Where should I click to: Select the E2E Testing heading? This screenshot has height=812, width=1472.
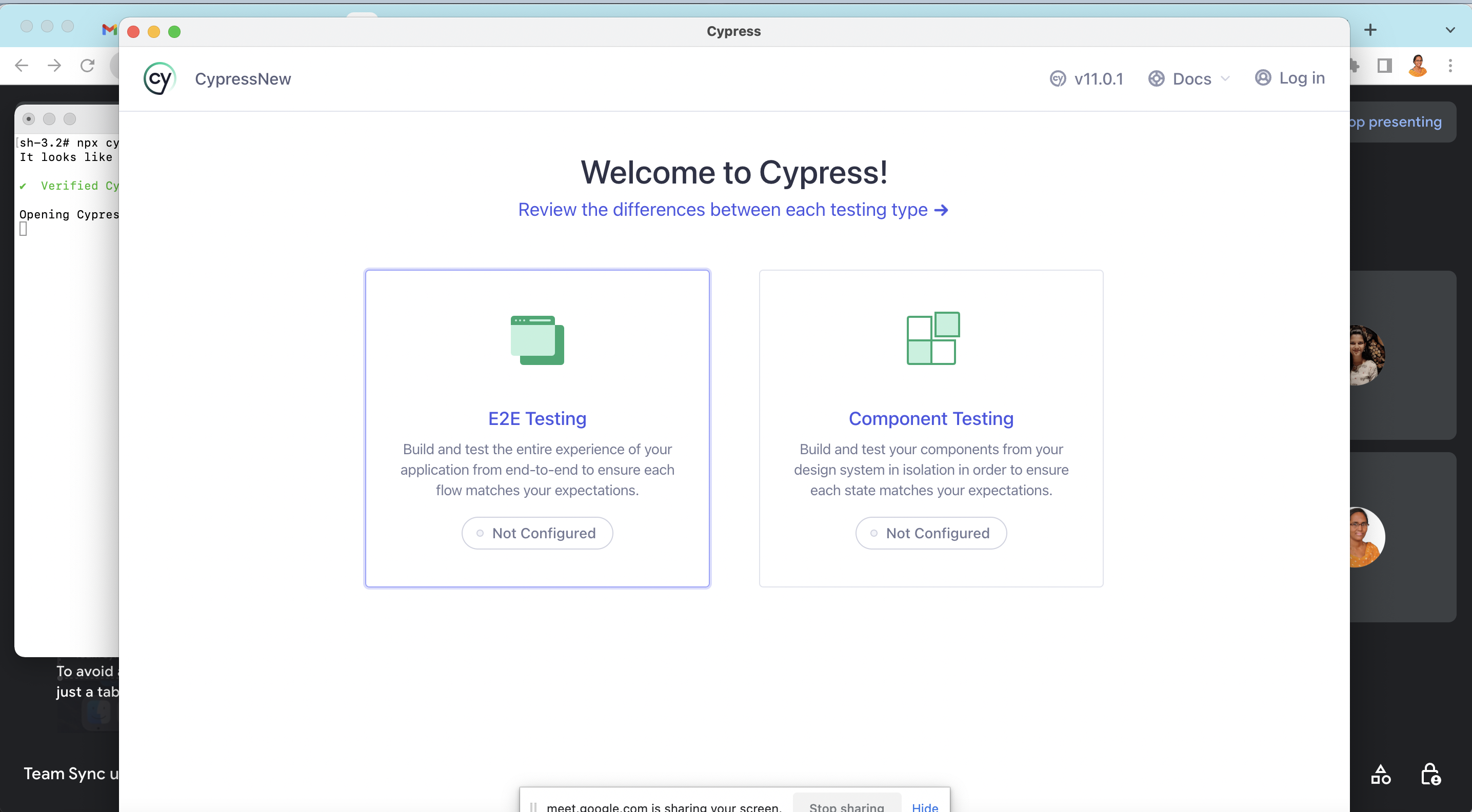coord(537,419)
